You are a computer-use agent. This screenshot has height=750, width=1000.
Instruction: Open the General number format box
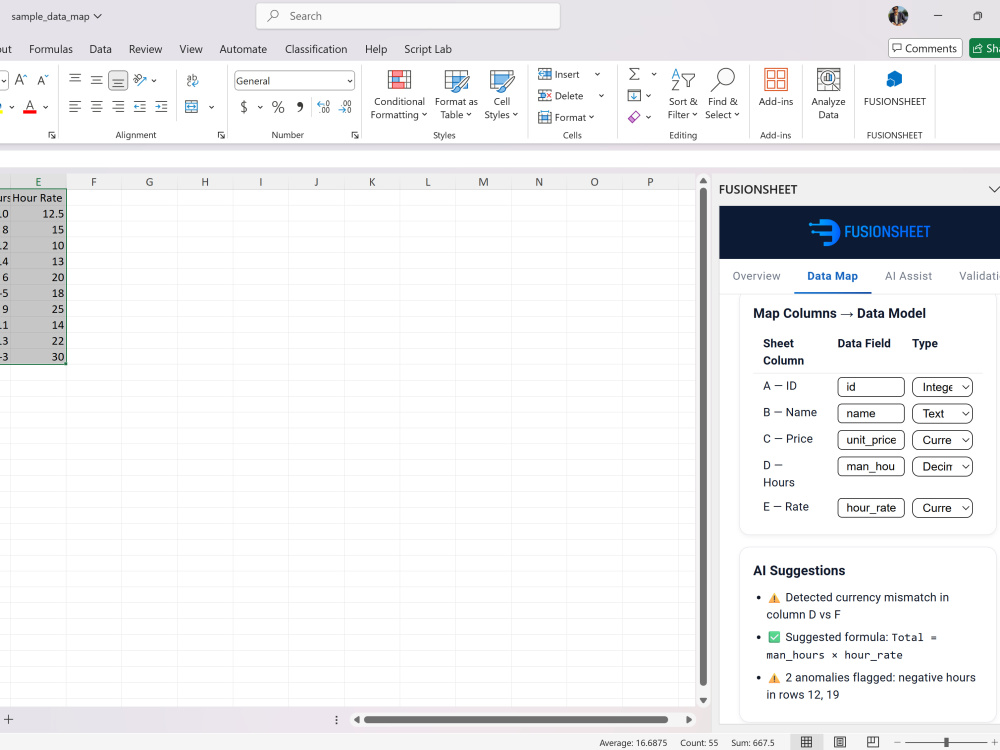click(x=294, y=80)
